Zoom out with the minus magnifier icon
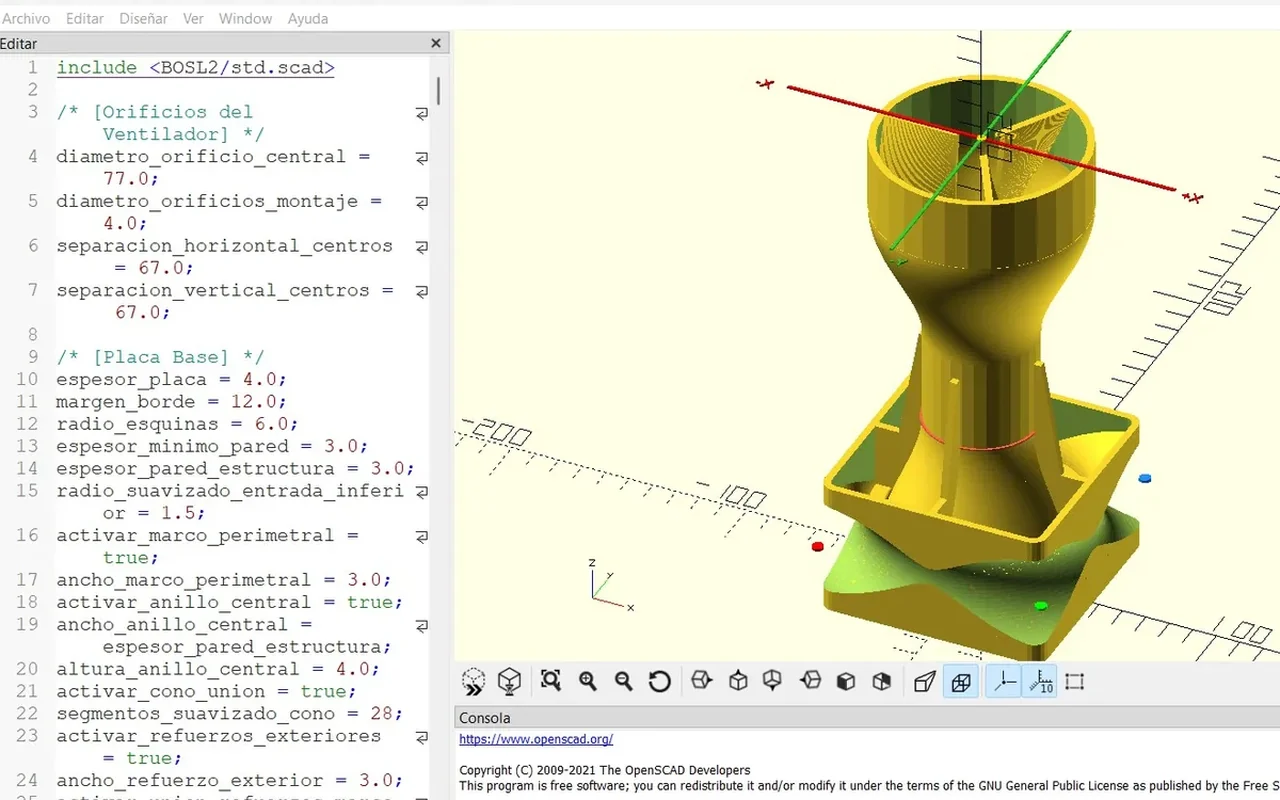 [x=623, y=681]
